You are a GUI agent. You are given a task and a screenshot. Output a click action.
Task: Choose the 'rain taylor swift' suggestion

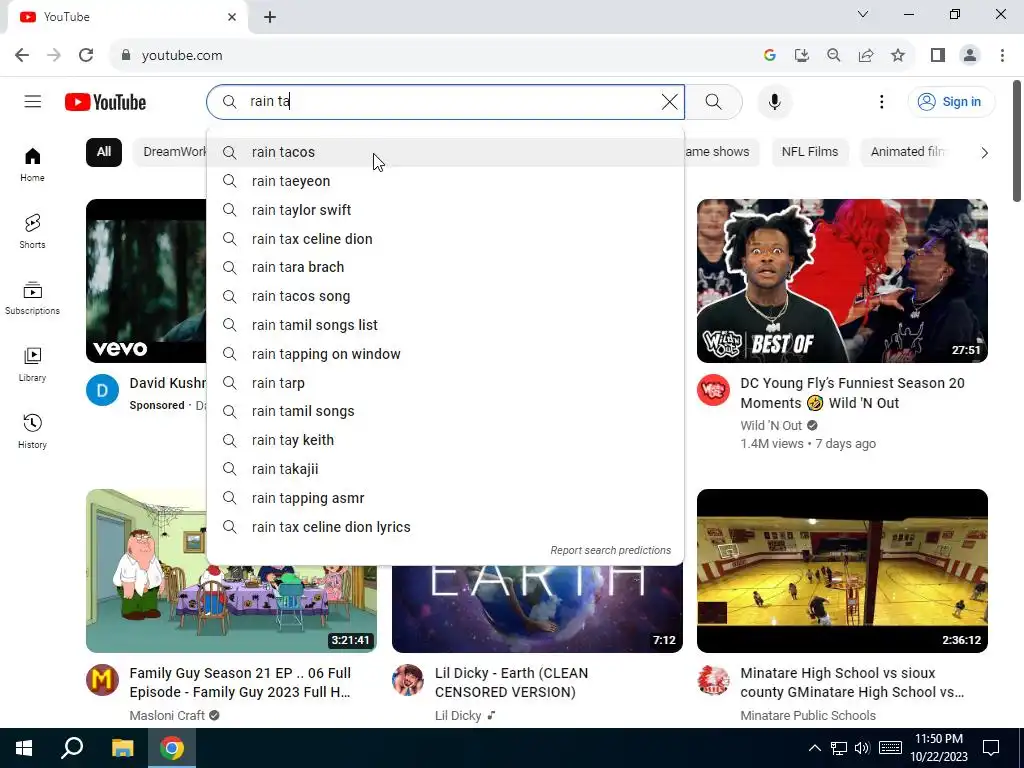point(445,210)
